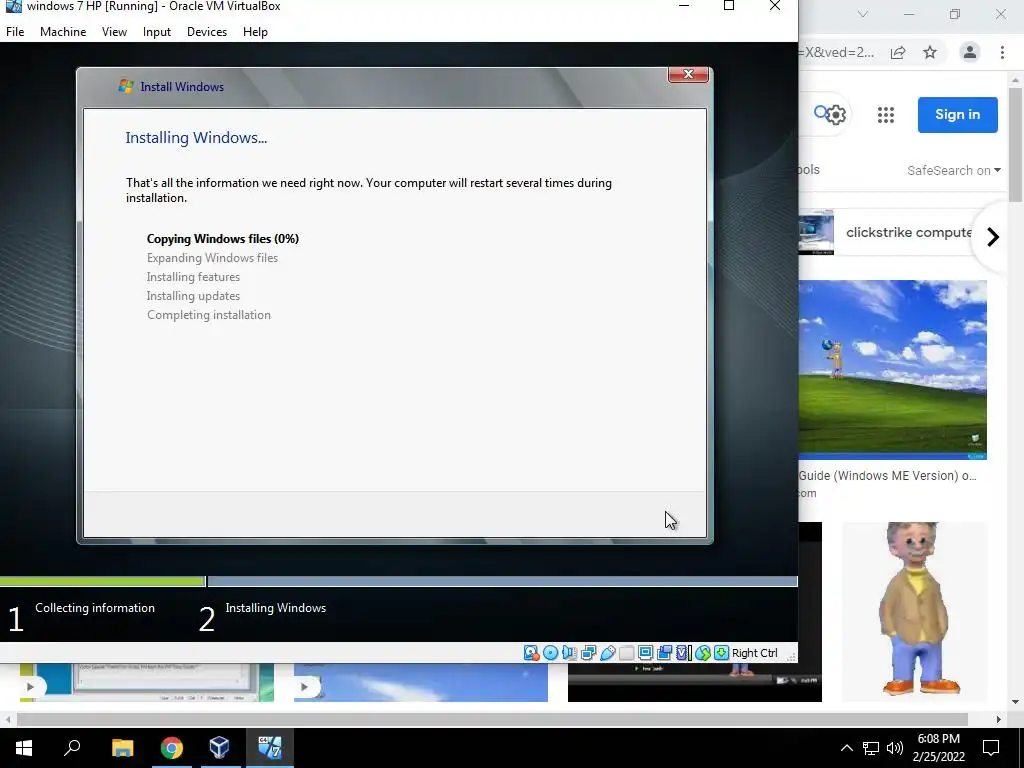This screenshot has width=1024, height=768.
Task: Open the View menu in VirtualBox
Action: coord(114,31)
